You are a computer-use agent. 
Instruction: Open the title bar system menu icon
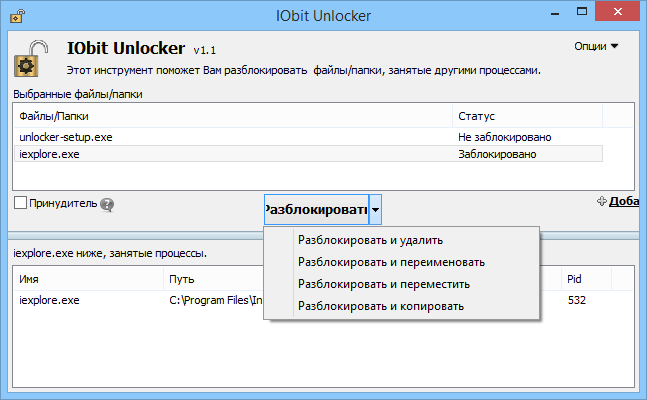[x=11, y=16]
